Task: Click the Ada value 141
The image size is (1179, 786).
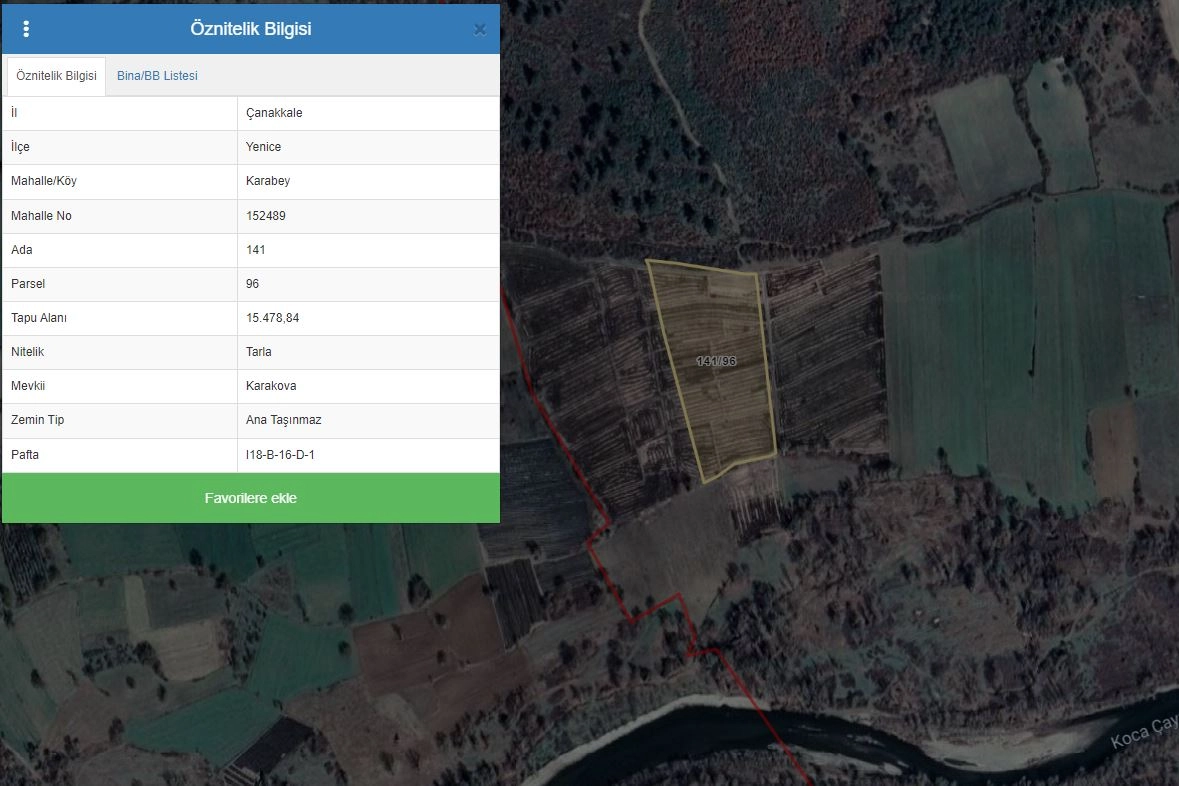Action: pos(256,250)
